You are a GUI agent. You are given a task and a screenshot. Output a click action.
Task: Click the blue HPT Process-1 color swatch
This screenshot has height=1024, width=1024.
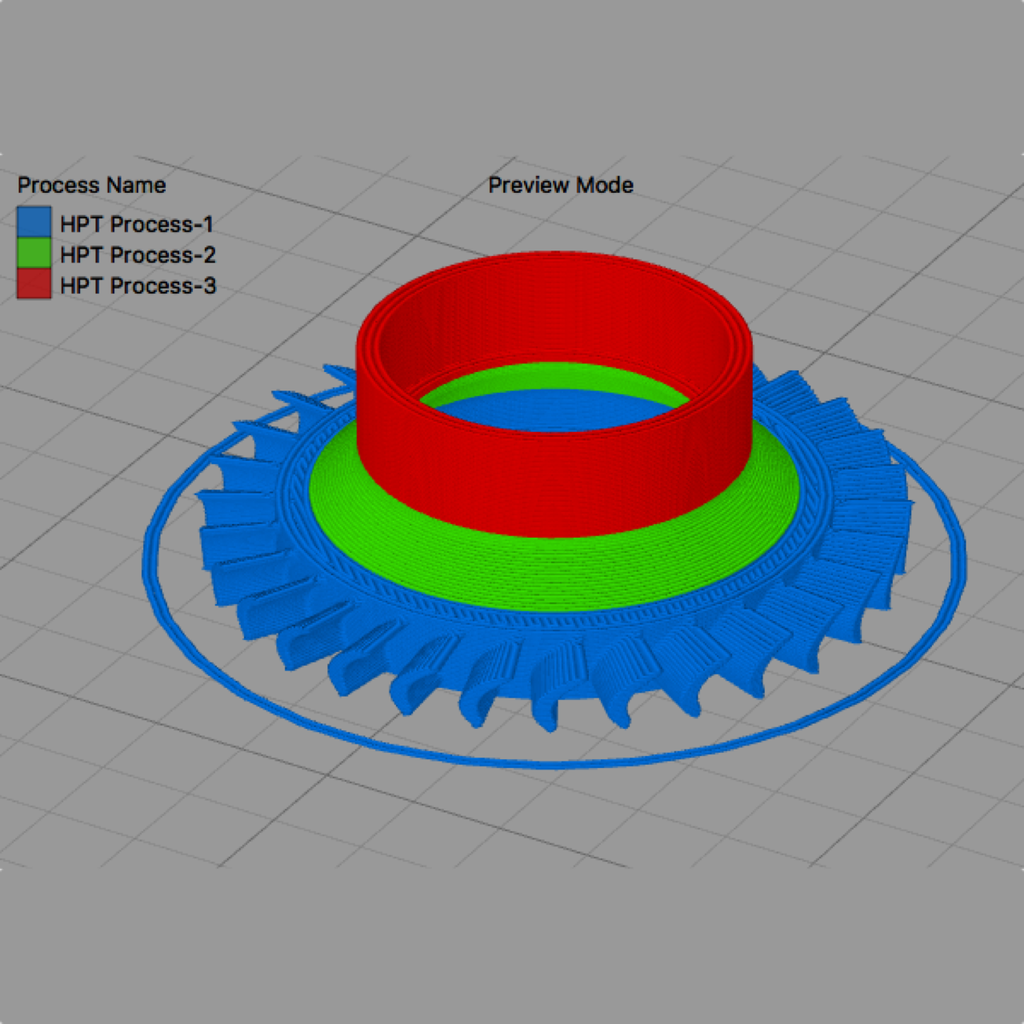[34, 223]
